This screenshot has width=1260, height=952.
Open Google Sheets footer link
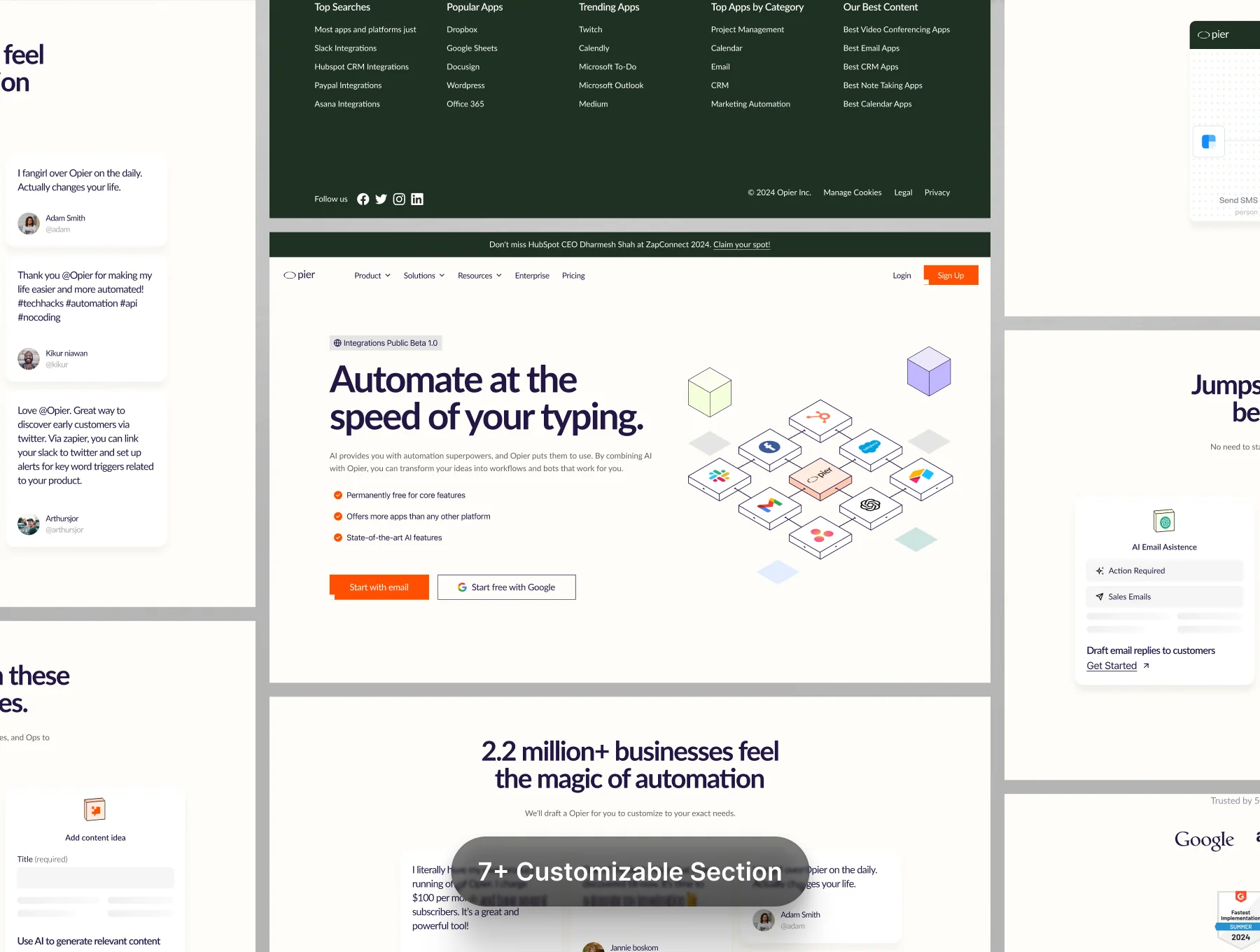472,48
